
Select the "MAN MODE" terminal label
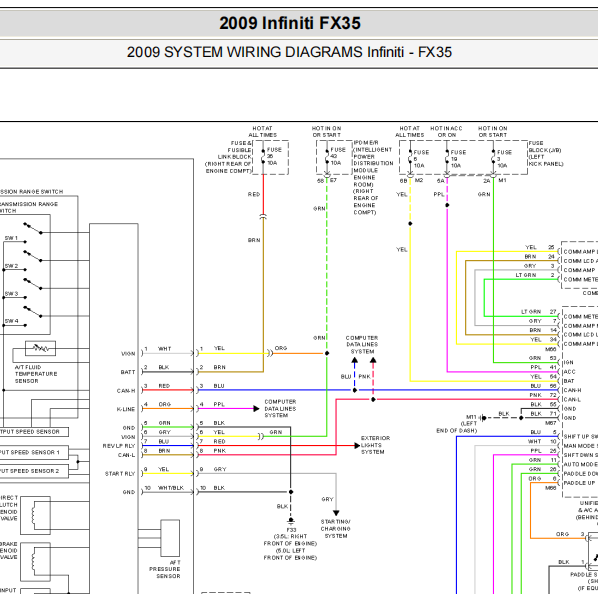click(x=580, y=446)
